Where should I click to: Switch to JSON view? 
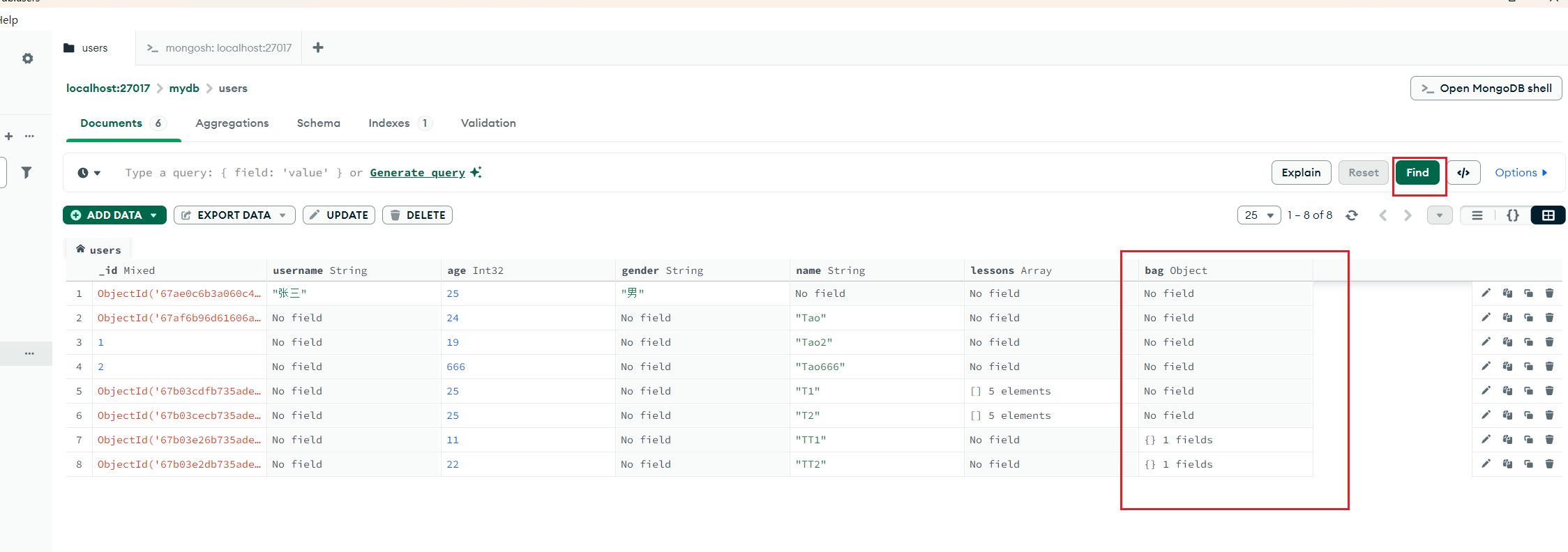pyautogui.click(x=1512, y=215)
